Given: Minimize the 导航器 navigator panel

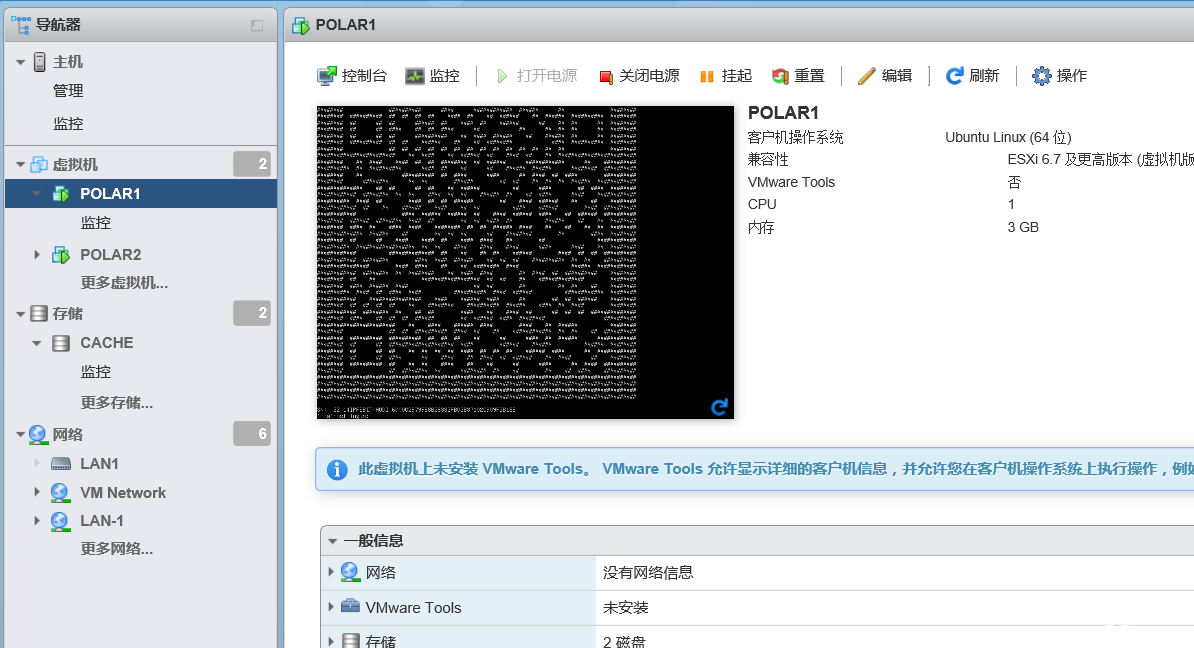Looking at the screenshot, I should [x=257, y=25].
